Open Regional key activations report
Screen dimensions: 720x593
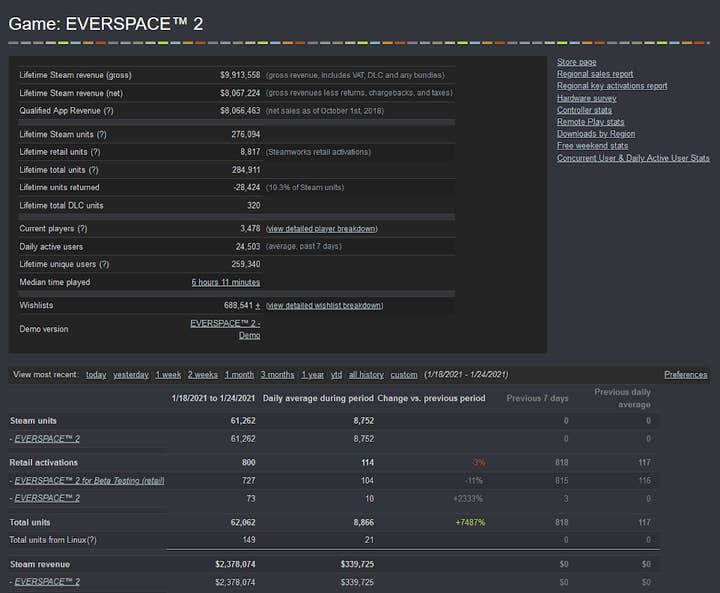click(x=612, y=86)
